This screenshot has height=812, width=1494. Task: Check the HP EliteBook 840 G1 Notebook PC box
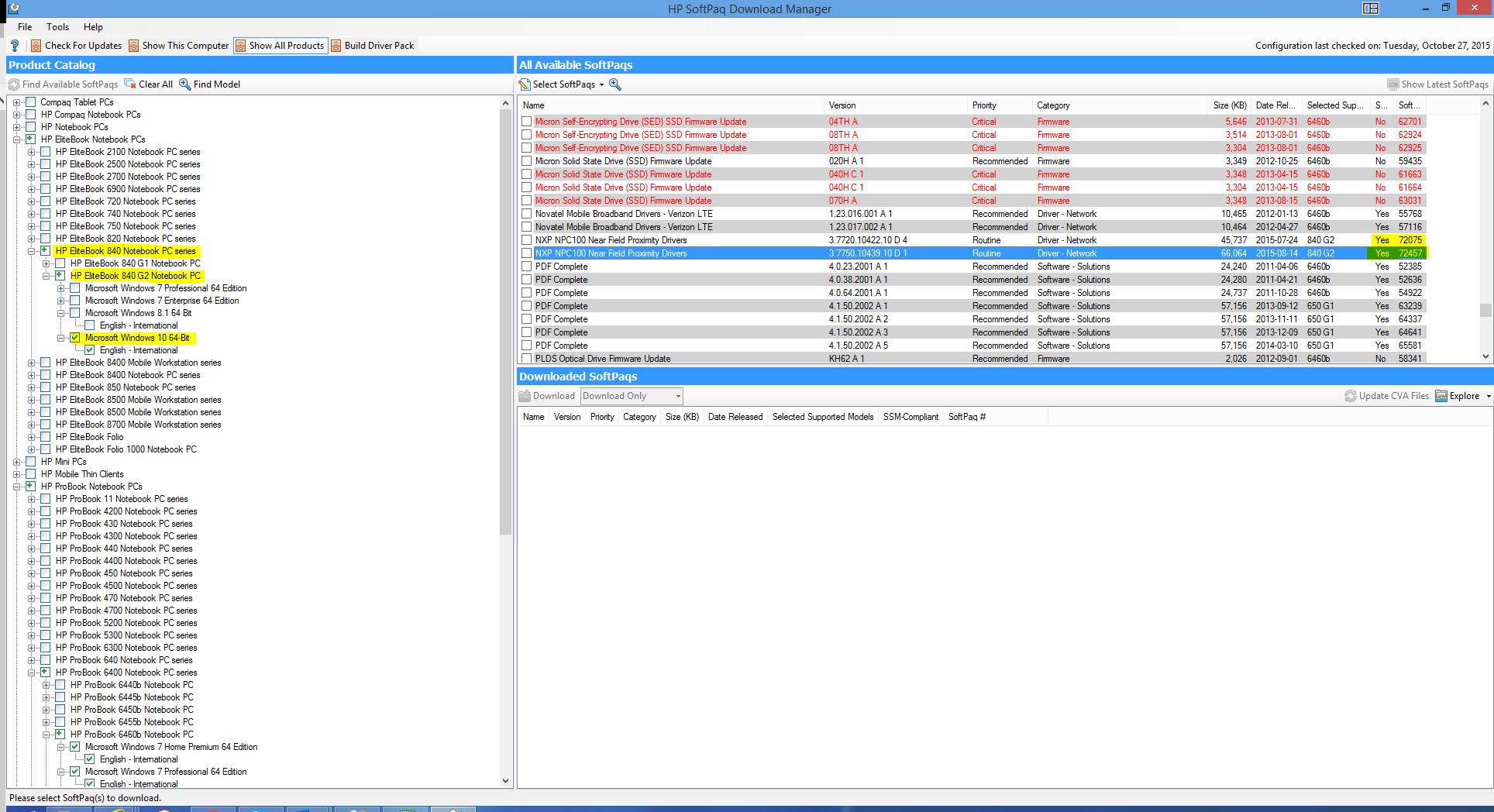[x=60, y=263]
